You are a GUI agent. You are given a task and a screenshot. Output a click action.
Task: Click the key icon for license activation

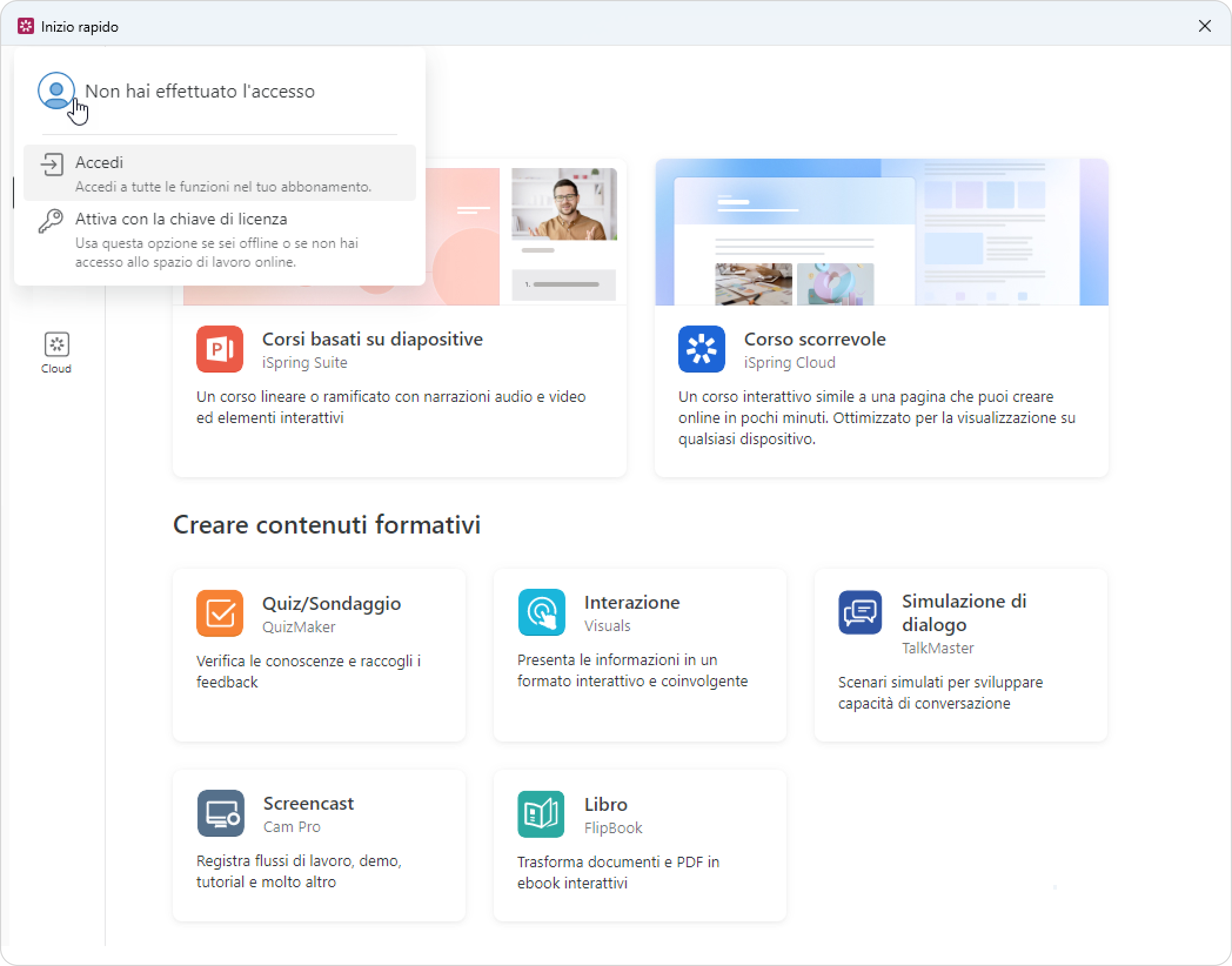point(51,222)
